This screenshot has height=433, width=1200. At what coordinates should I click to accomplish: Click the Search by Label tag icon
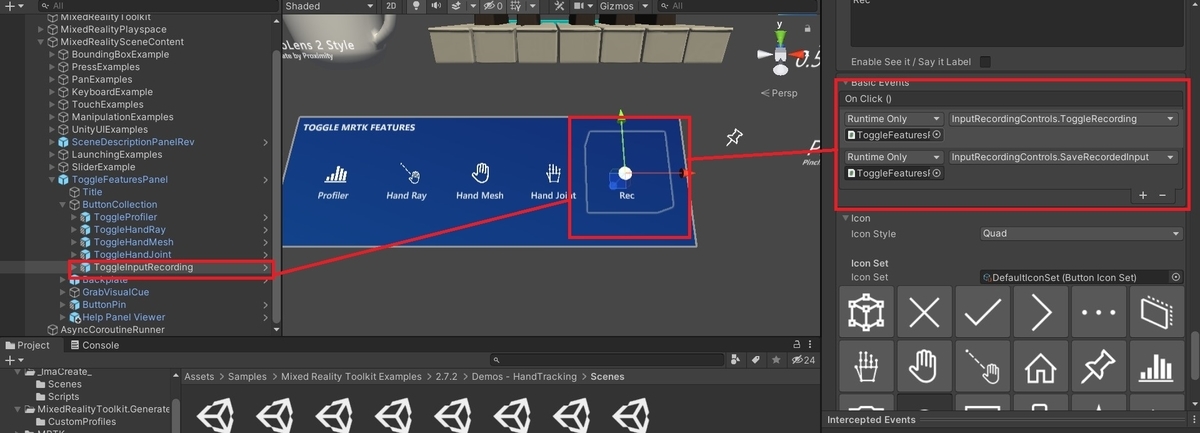pos(757,360)
